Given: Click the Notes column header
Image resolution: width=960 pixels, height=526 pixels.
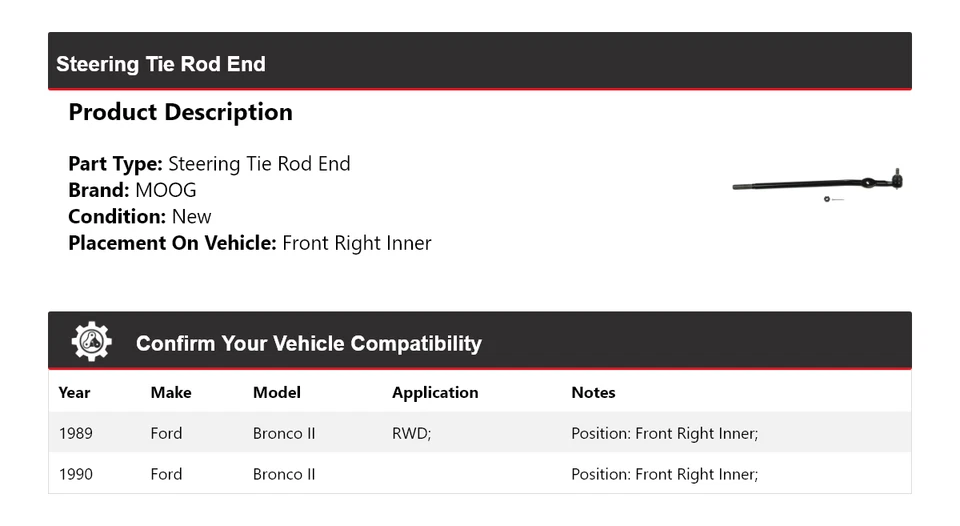Looking at the screenshot, I should [x=593, y=393].
